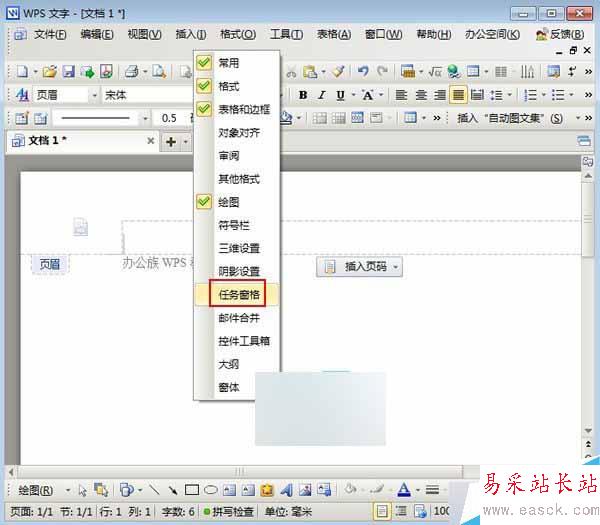Viewport: 600px width, 525px height.
Task: Click the Undo arrow icon
Action: click(363, 71)
